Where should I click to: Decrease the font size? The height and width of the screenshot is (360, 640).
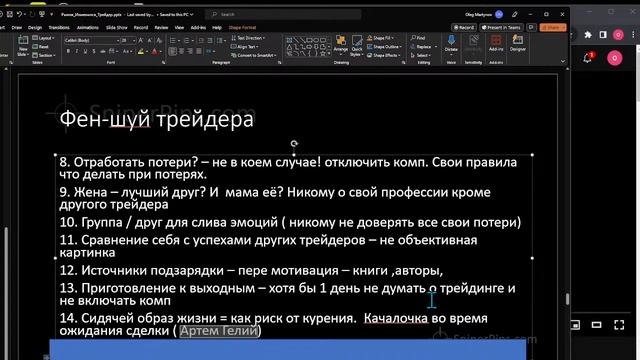150,40
